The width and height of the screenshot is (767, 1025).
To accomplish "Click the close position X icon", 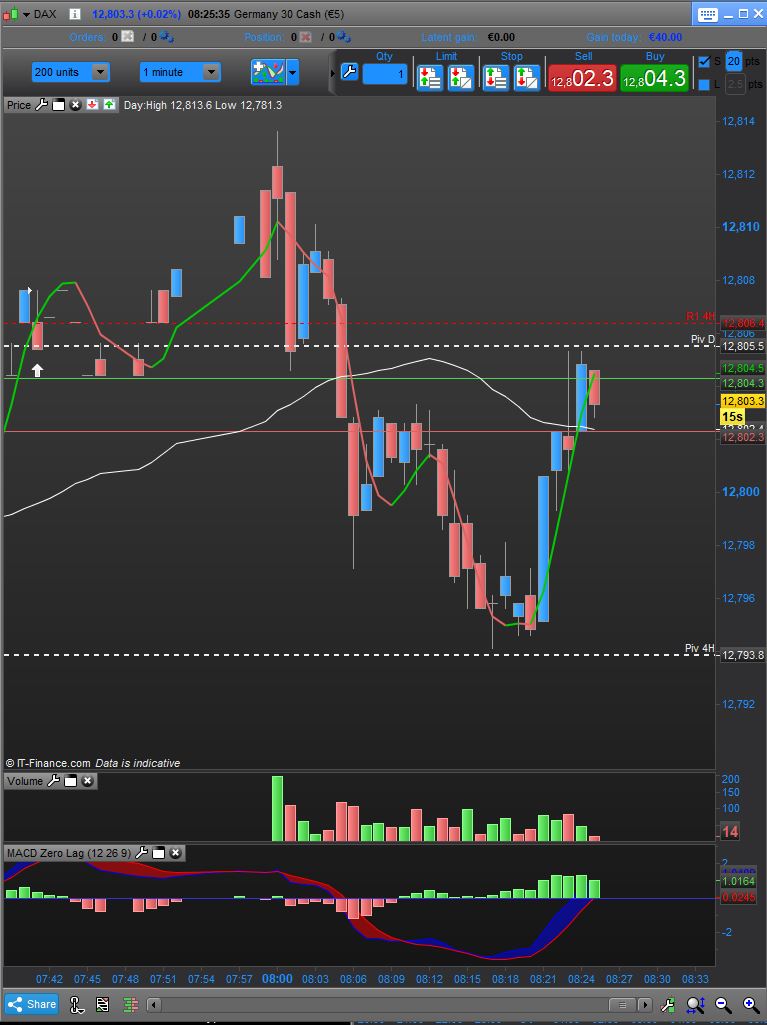I will tap(305, 37).
